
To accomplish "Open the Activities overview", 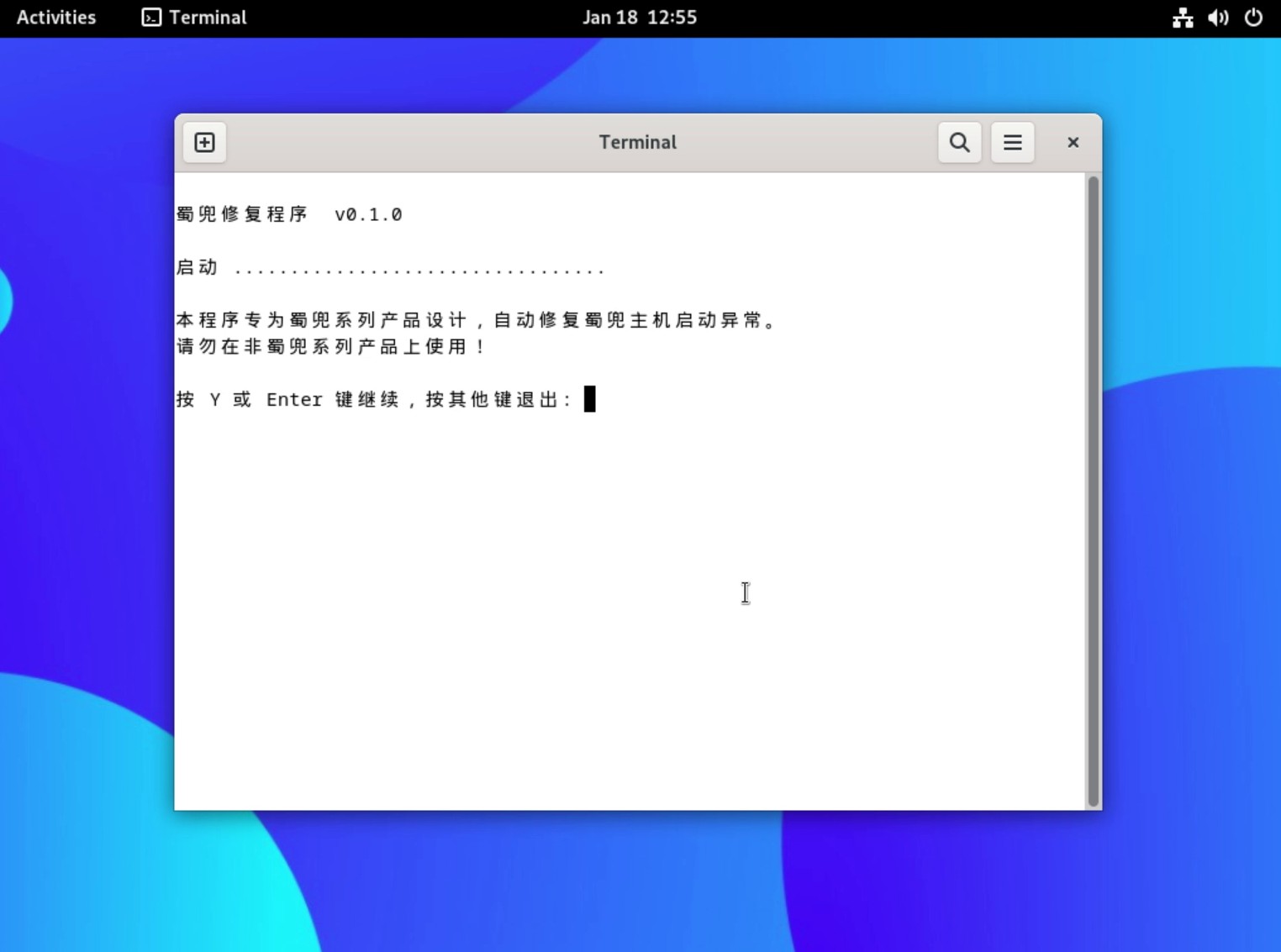I will point(56,18).
